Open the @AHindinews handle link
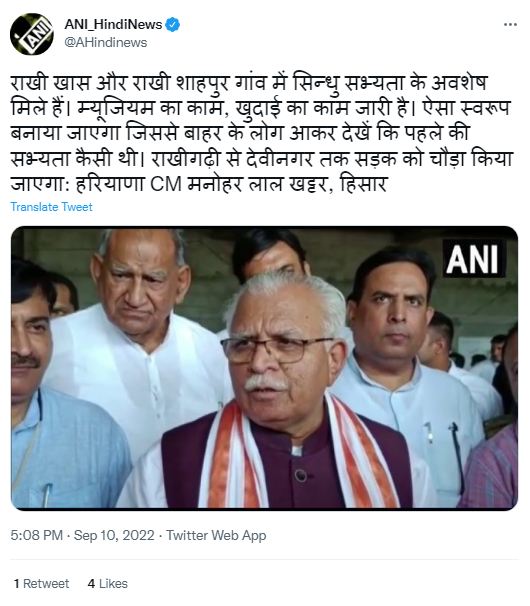Screen dimensions: 530x606 (106, 43)
